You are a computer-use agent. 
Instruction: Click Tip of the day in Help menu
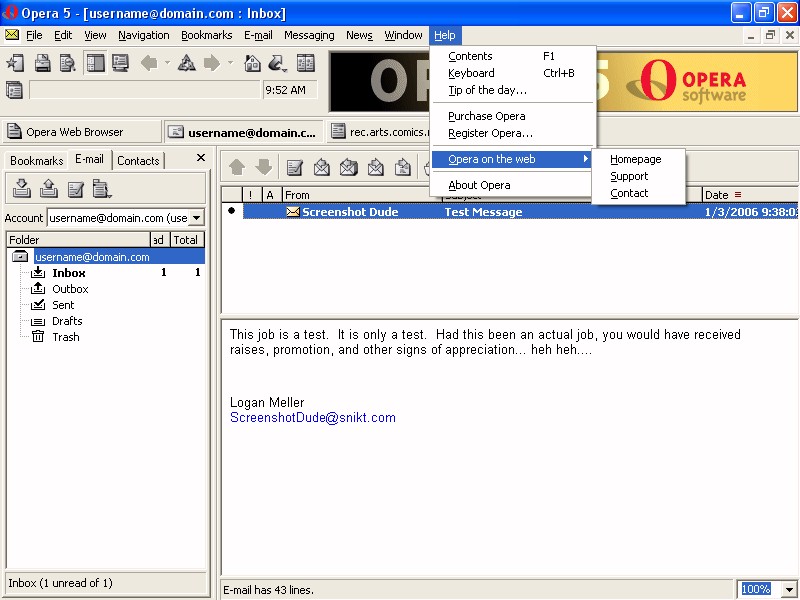click(x=513, y=90)
